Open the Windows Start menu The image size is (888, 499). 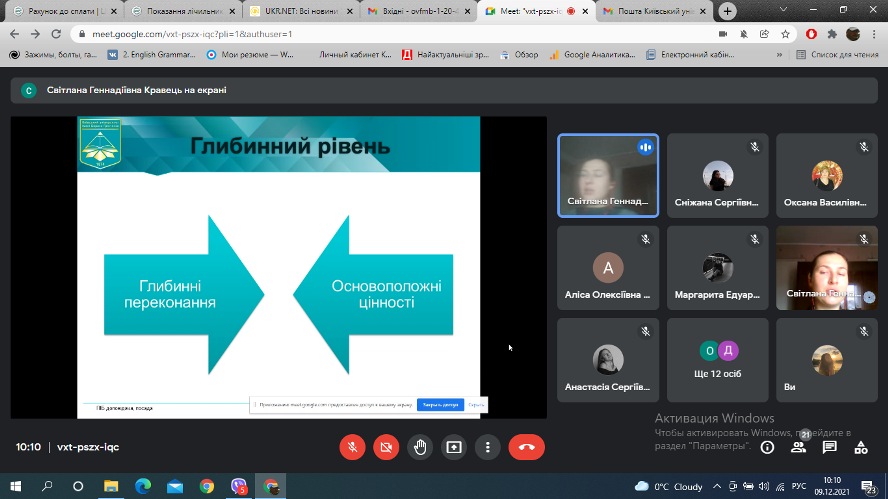(15, 486)
